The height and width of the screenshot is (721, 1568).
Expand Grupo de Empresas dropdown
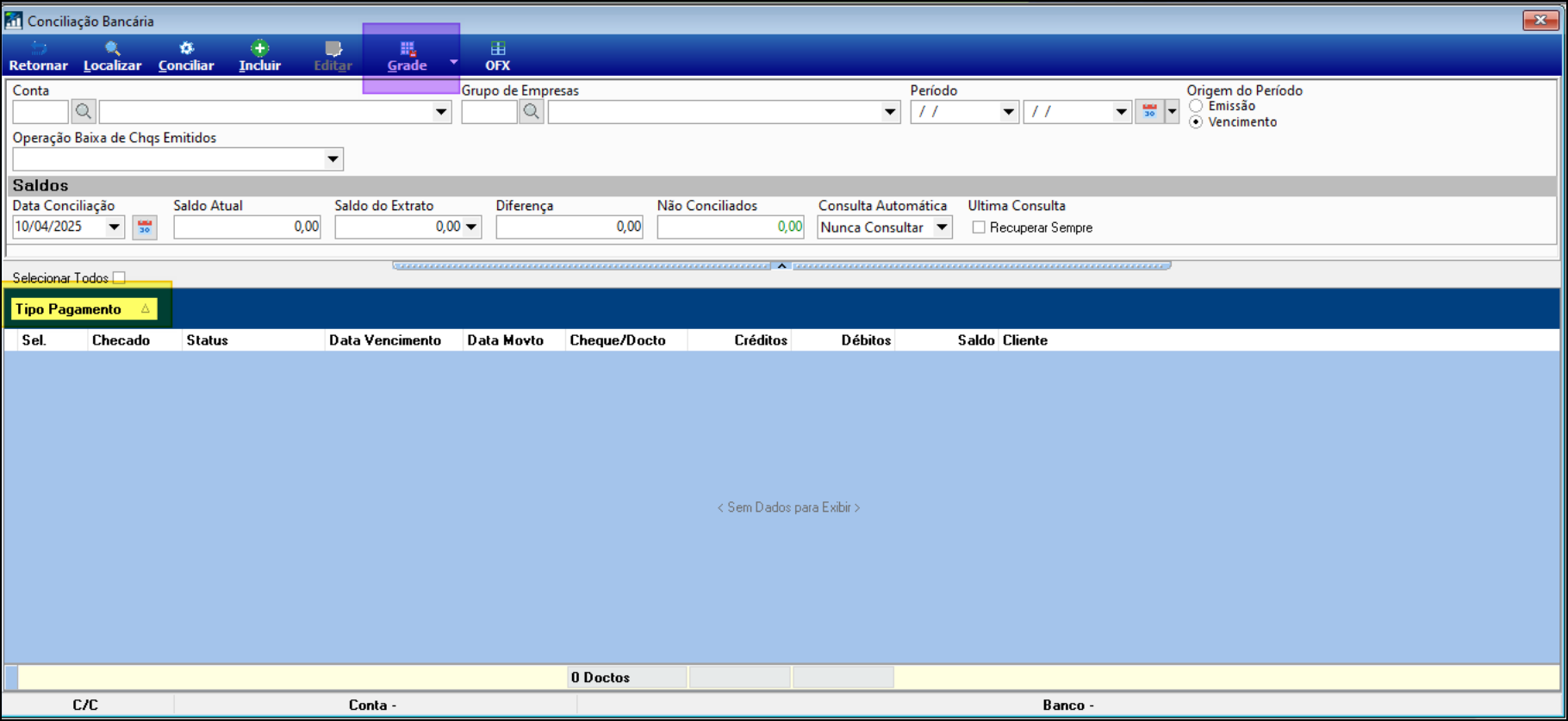890,112
